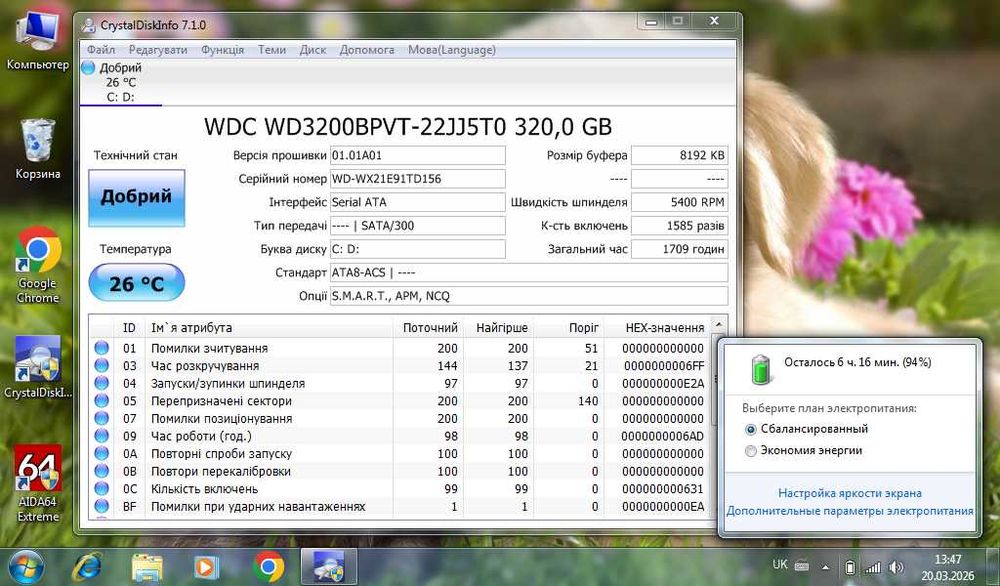Click CrystalDiskInfo title bar icon
The height and width of the screenshot is (586, 1000).
point(89,26)
